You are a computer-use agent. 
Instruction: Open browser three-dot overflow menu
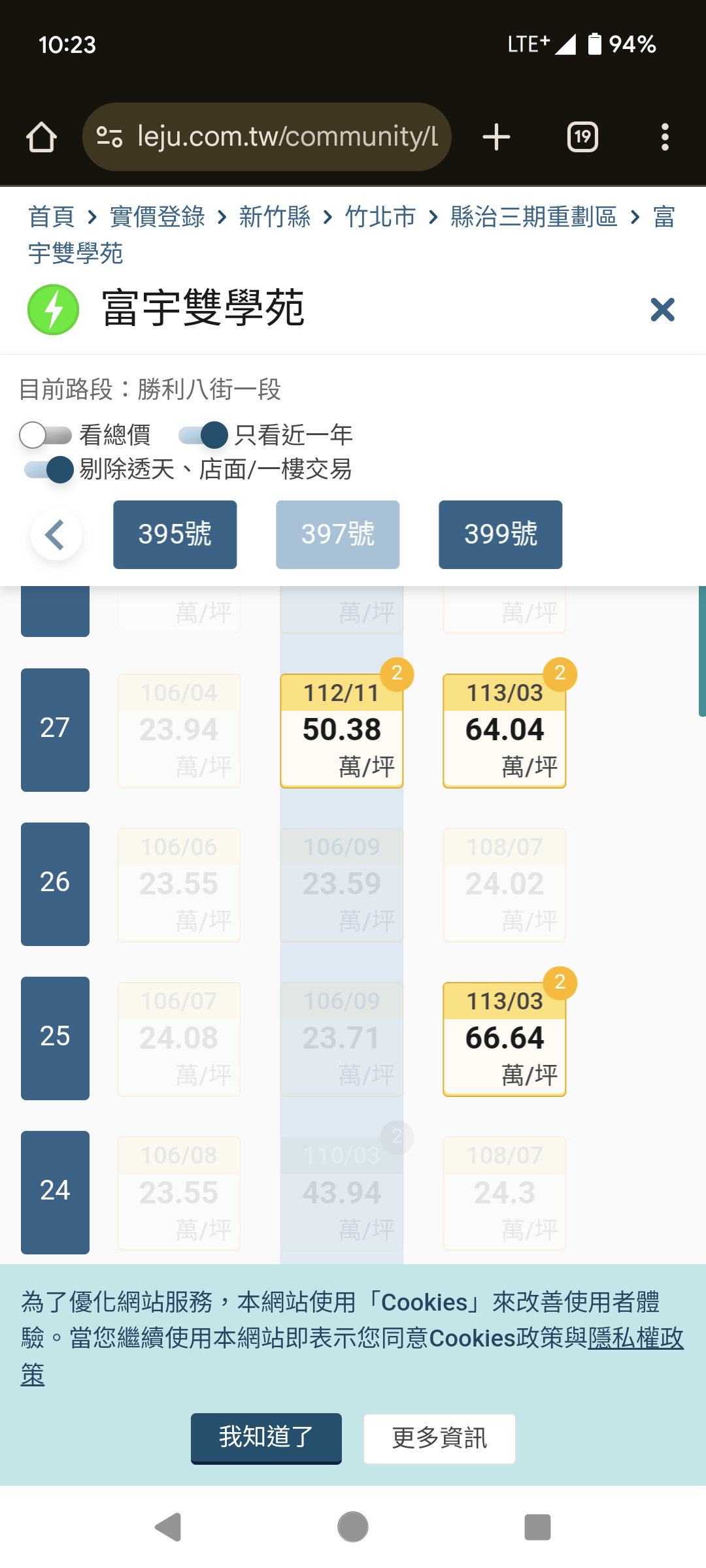pyautogui.click(x=665, y=137)
